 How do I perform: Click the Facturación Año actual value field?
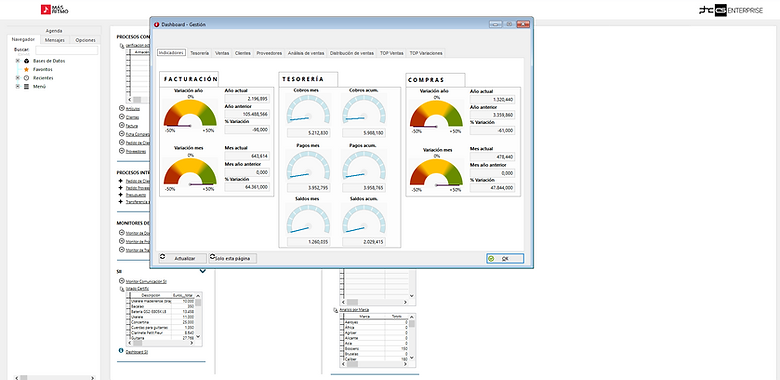coord(247,99)
